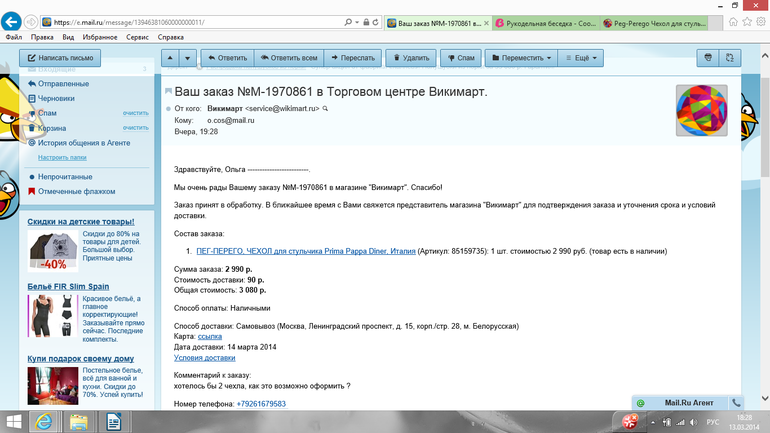Click the Карта ссылка link

[210, 336]
